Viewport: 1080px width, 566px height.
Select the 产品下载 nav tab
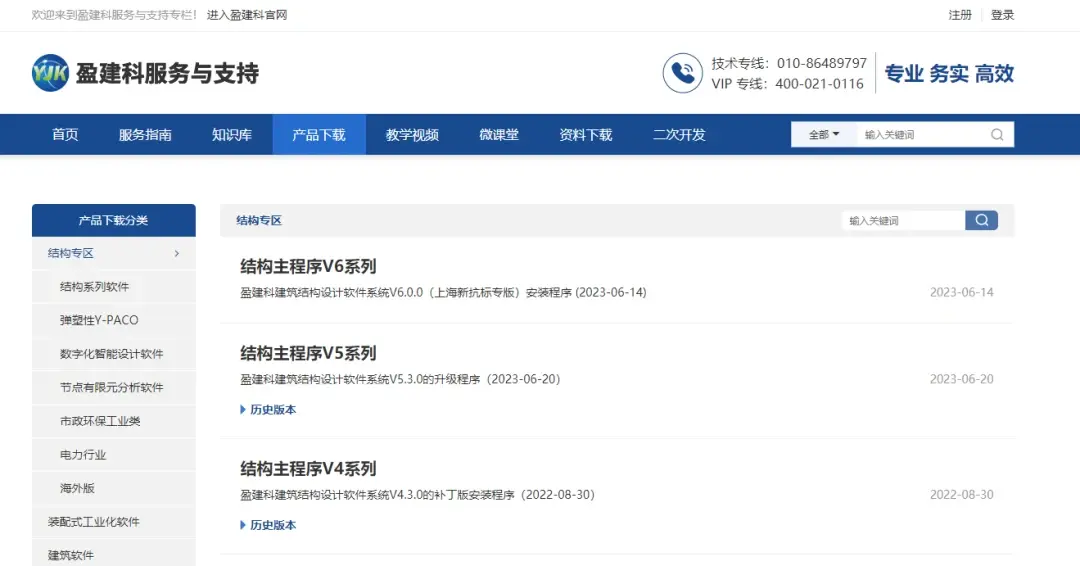tap(319, 135)
